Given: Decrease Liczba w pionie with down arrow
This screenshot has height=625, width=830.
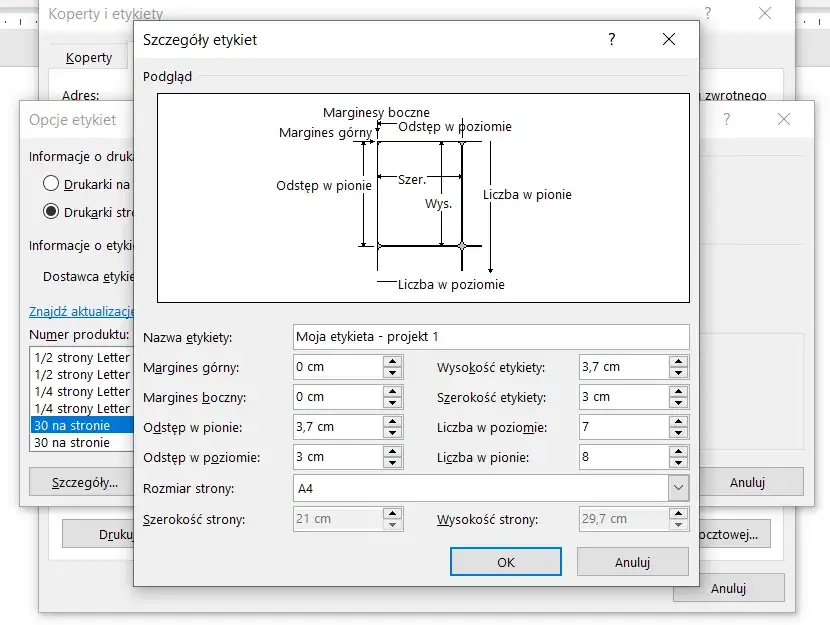Looking at the screenshot, I should point(678,463).
